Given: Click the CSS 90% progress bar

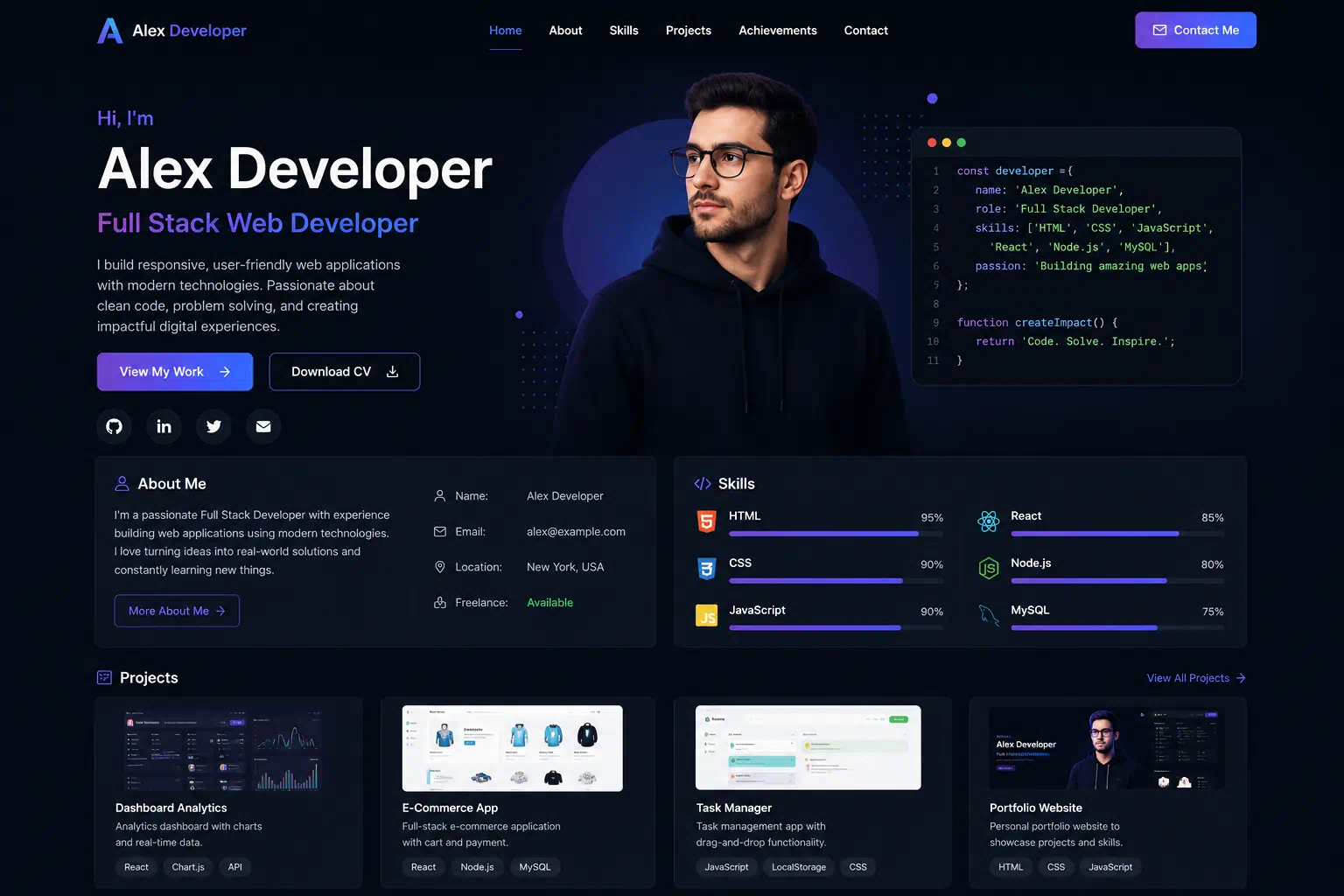Looking at the screenshot, I should click(x=836, y=581).
